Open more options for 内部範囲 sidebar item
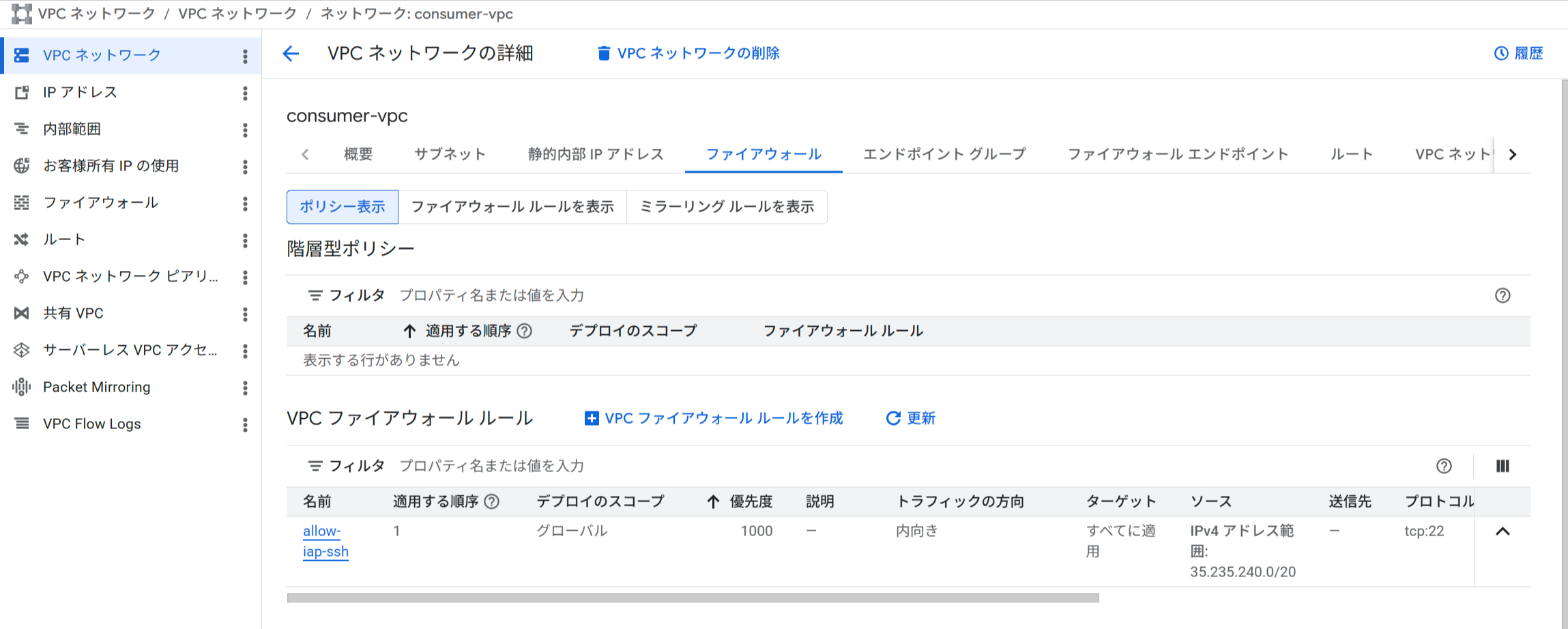The width and height of the screenshot is (1568, 629). pos(245,130)
